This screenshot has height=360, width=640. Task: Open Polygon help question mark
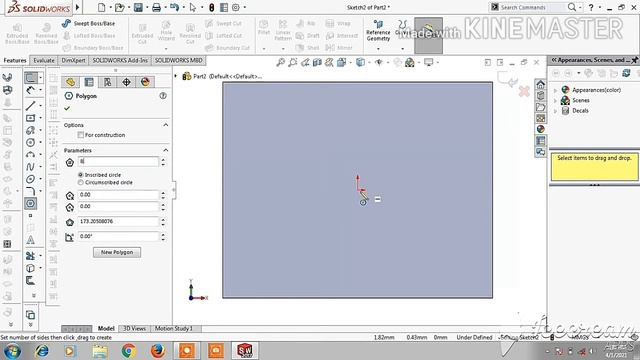point(163,96)
